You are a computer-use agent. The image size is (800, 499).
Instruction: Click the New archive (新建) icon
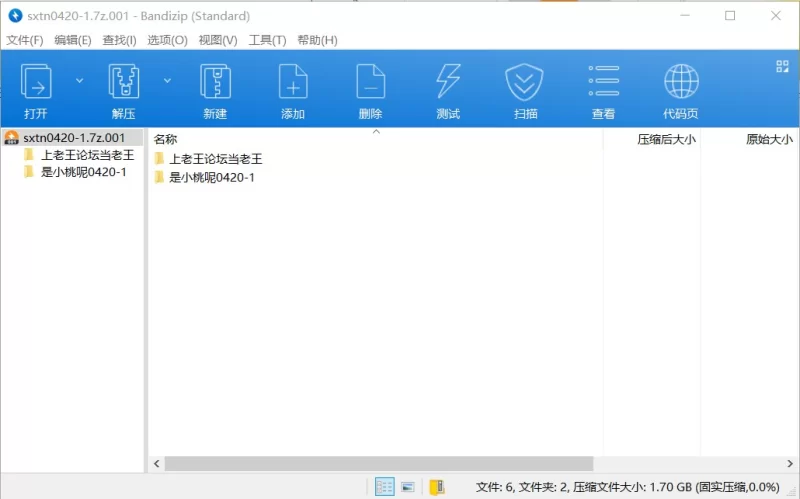215,82
